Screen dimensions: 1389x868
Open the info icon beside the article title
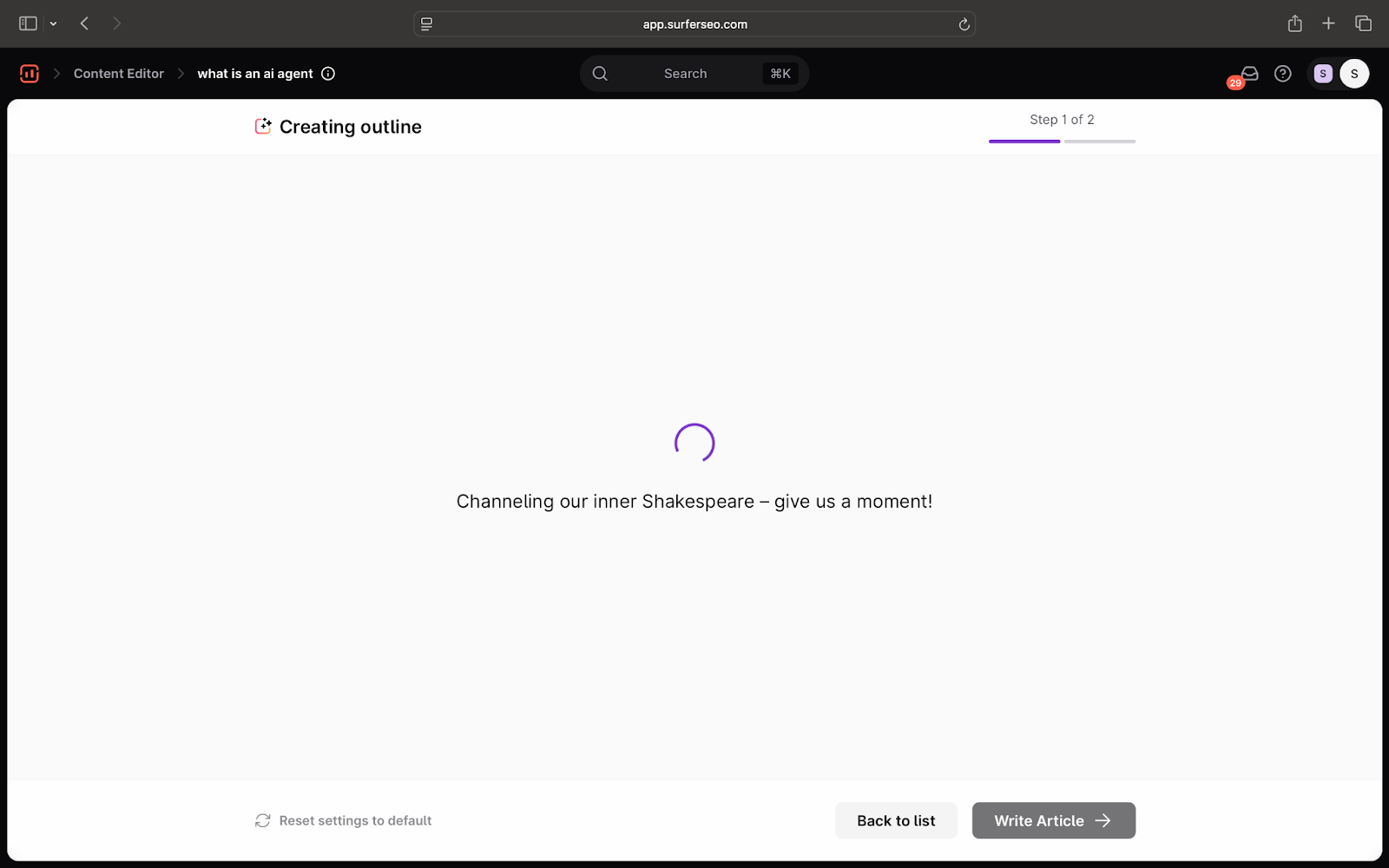(x=328, y=74)
